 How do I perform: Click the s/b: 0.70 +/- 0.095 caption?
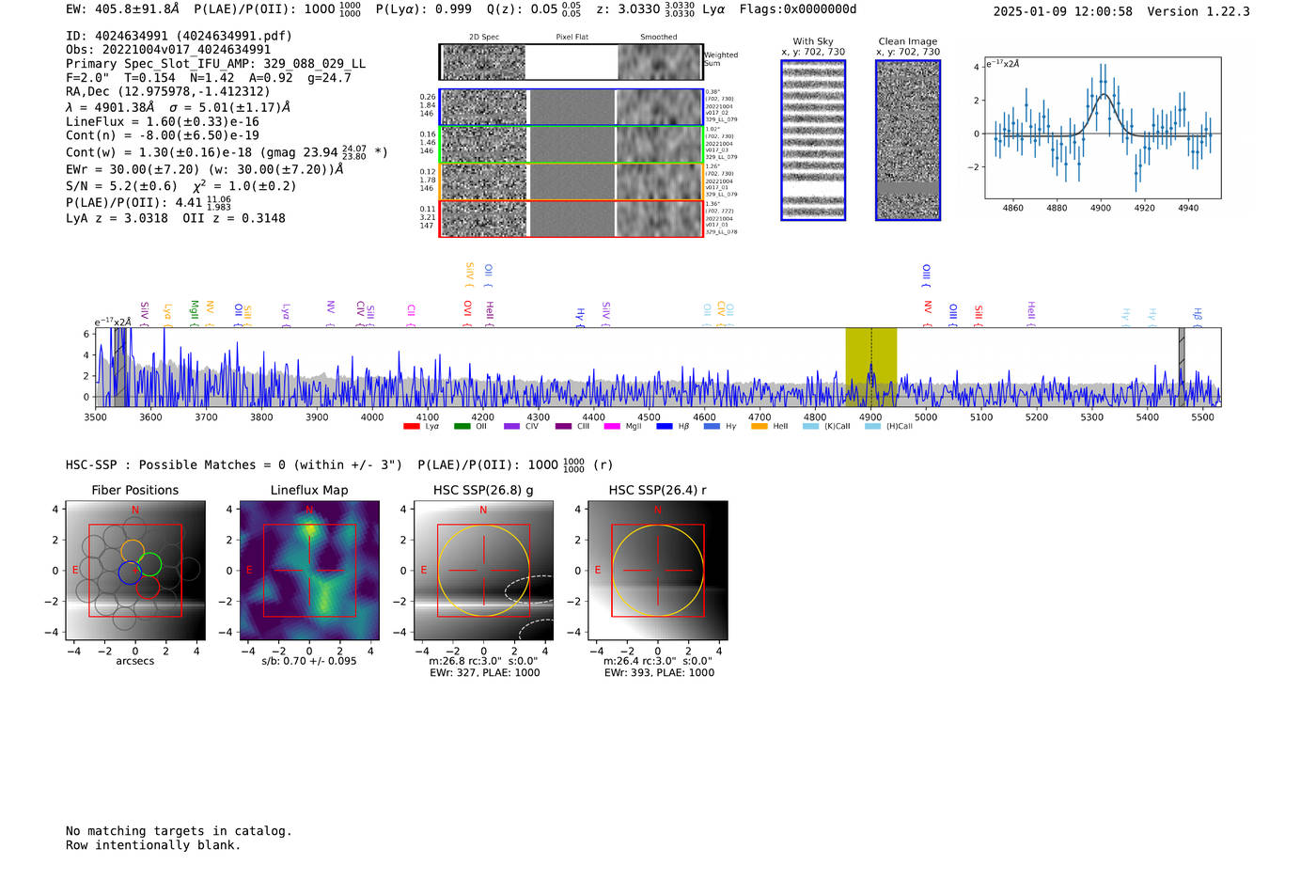point(309,661)
